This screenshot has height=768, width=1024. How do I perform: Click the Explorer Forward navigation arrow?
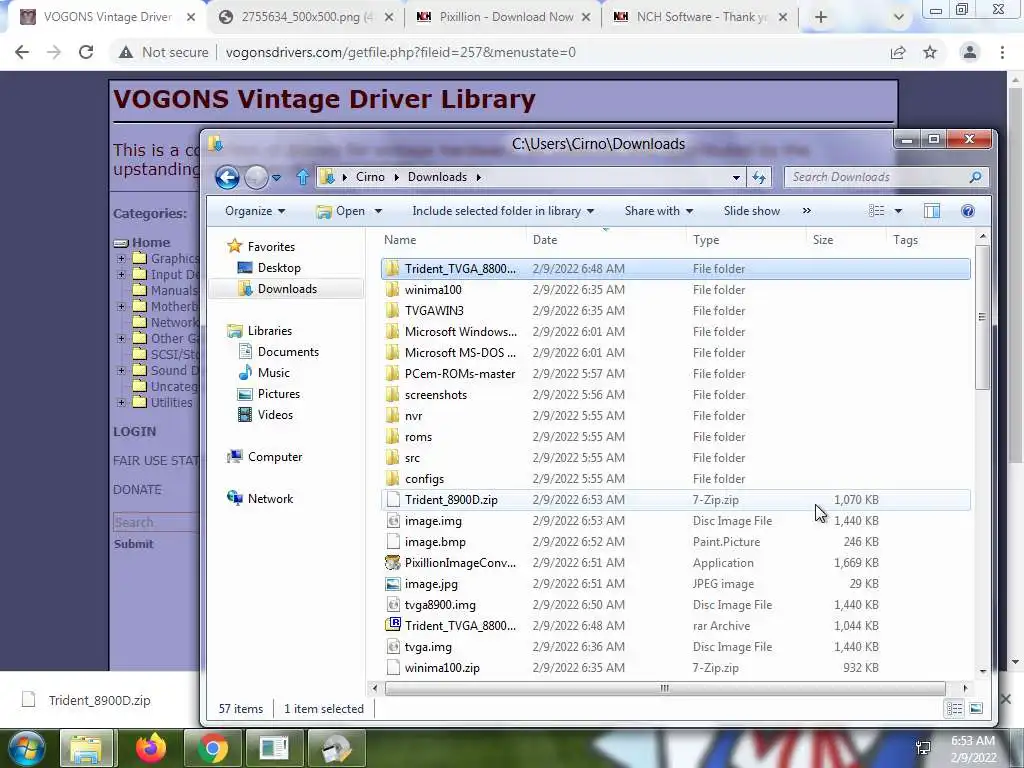click(x=256, y=177)
